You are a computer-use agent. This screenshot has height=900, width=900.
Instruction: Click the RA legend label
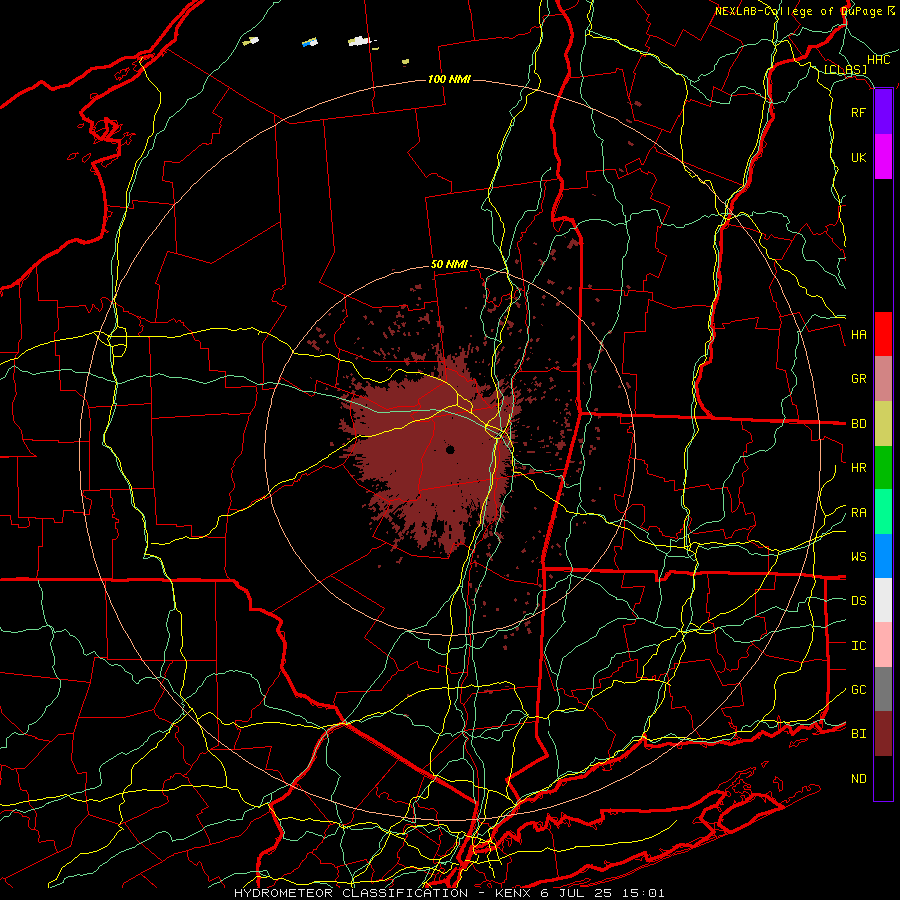pyautogui.click(x=858, y=513)
